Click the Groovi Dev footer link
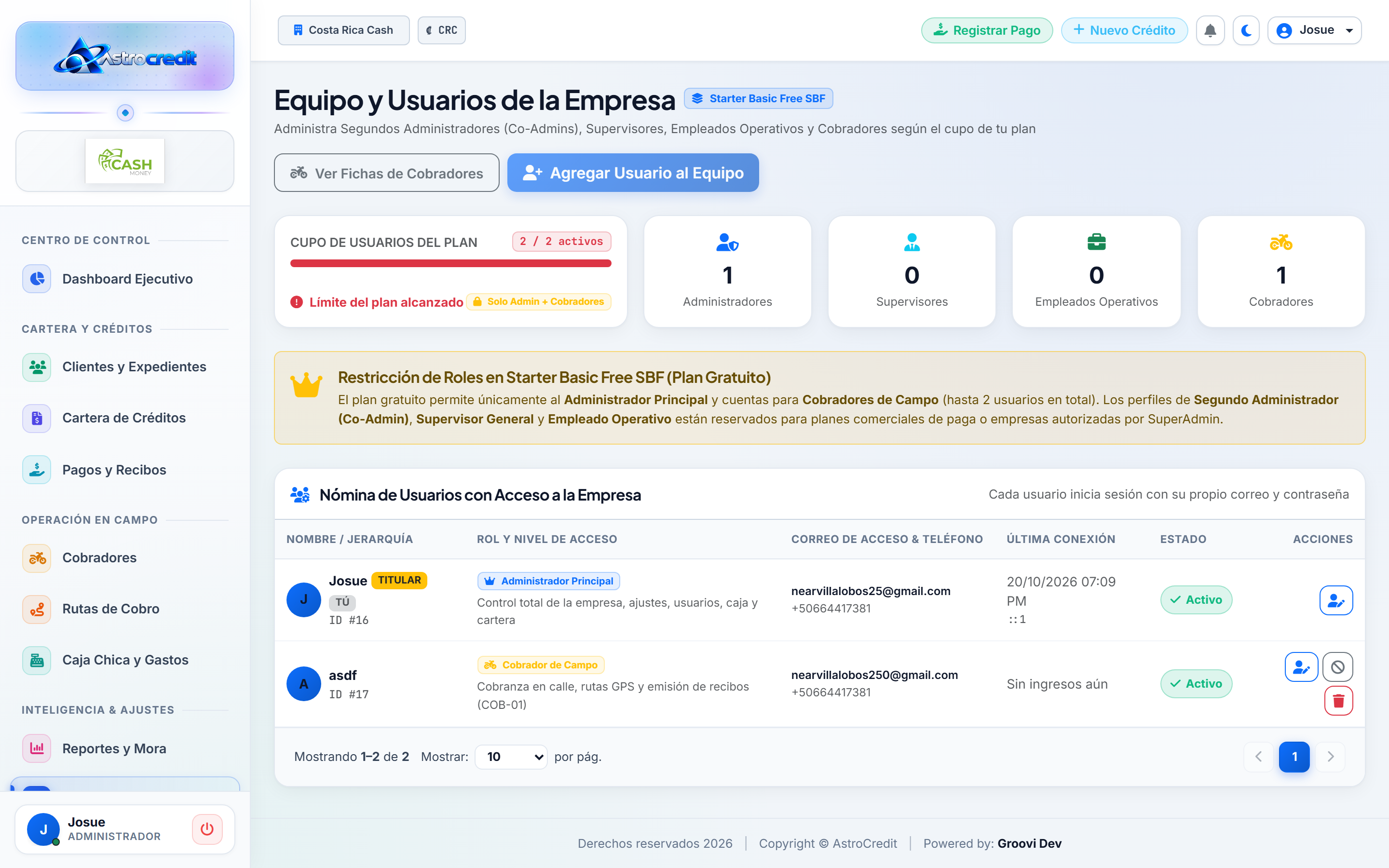The height and width of the screenshot is (868, 1389). (1029, 843)
